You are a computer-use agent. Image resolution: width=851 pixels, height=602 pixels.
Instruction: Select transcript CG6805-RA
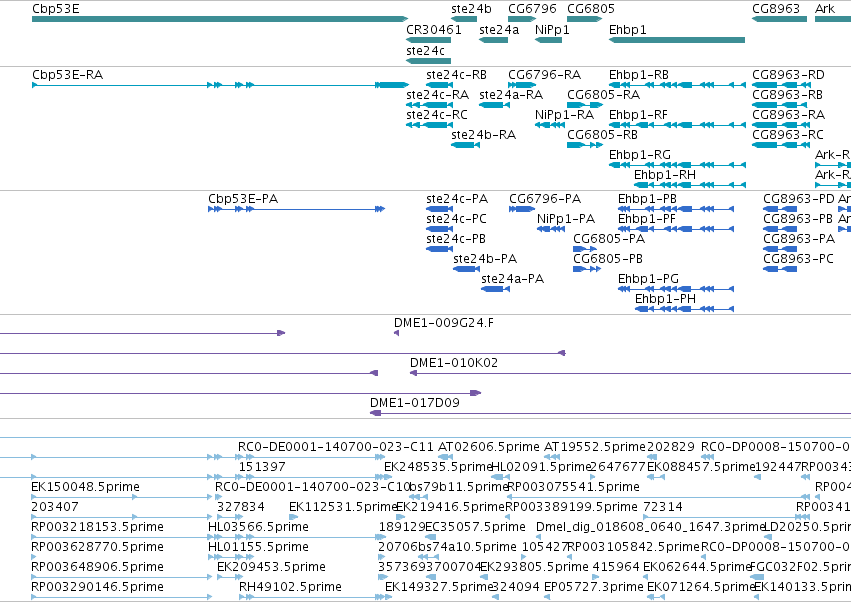[x=604, y=94]
